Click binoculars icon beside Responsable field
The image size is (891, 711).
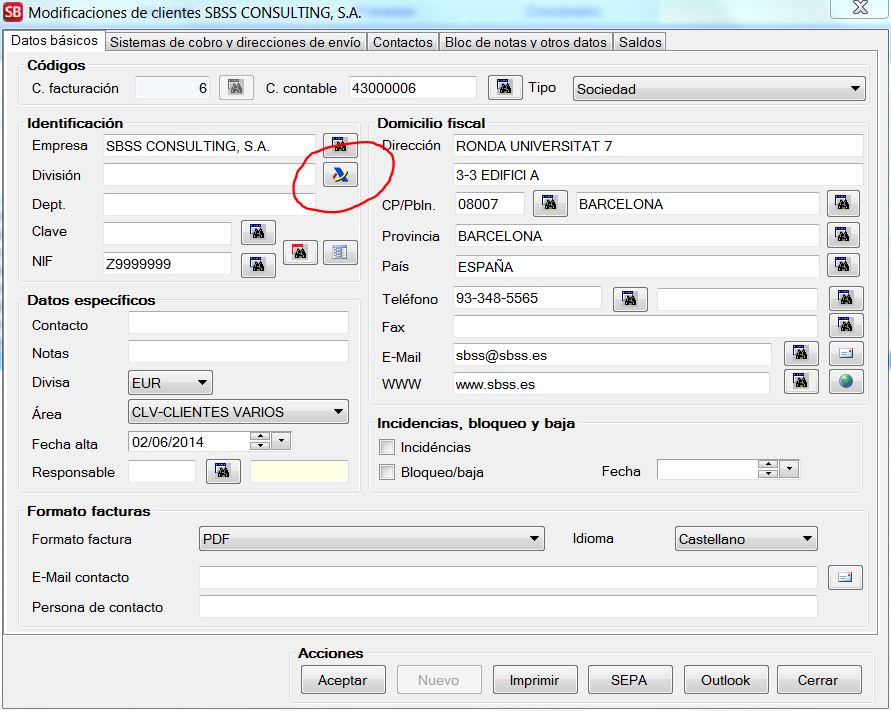tap(223, 471)
